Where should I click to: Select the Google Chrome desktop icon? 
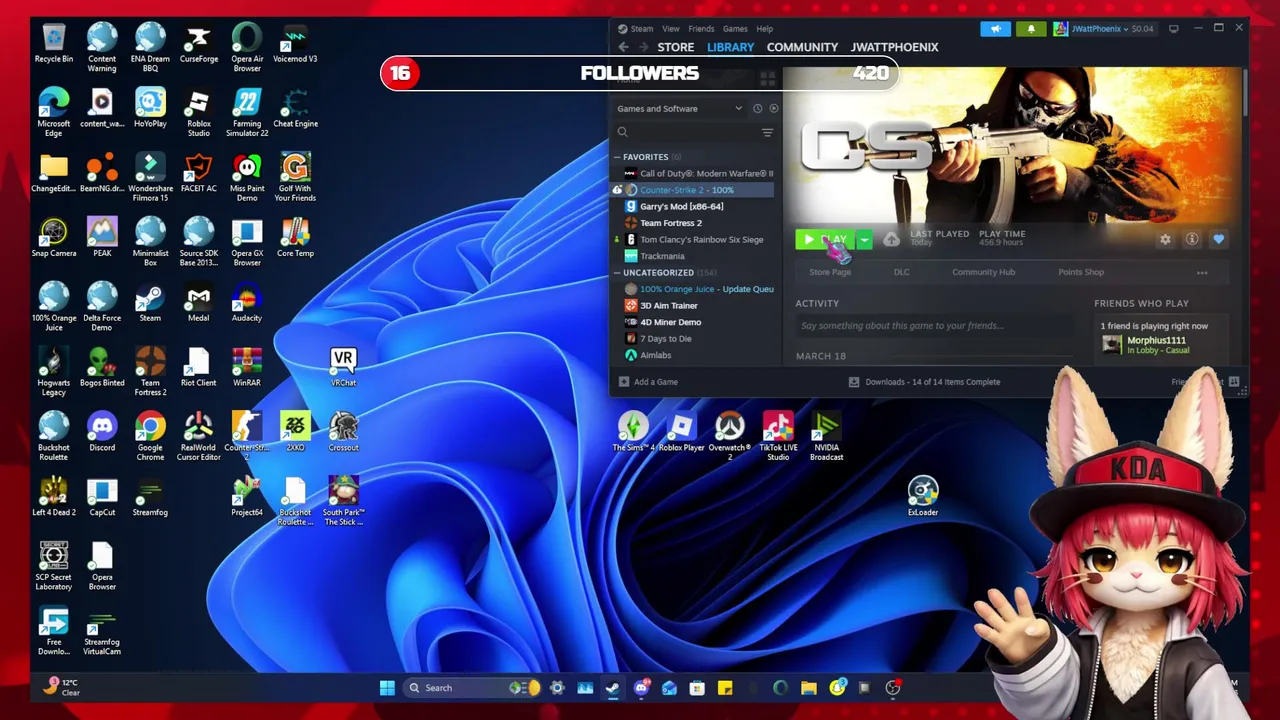pyautogui.click(x=150, y=437)
